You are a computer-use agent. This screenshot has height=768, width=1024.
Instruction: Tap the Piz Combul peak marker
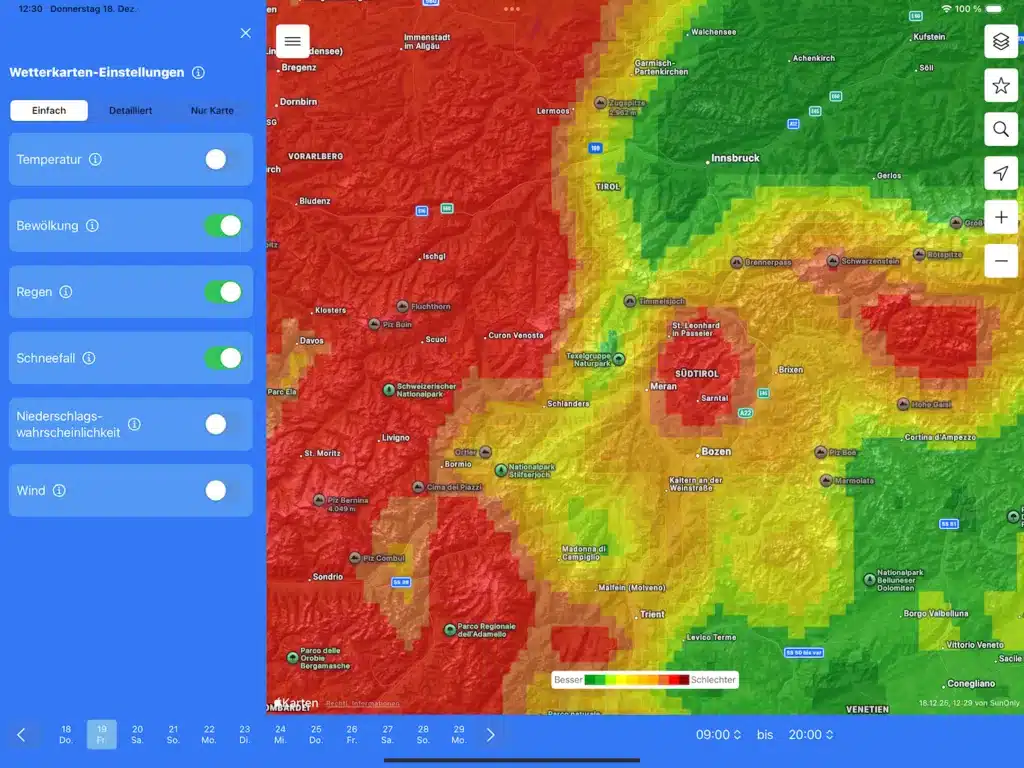(355, 558)
